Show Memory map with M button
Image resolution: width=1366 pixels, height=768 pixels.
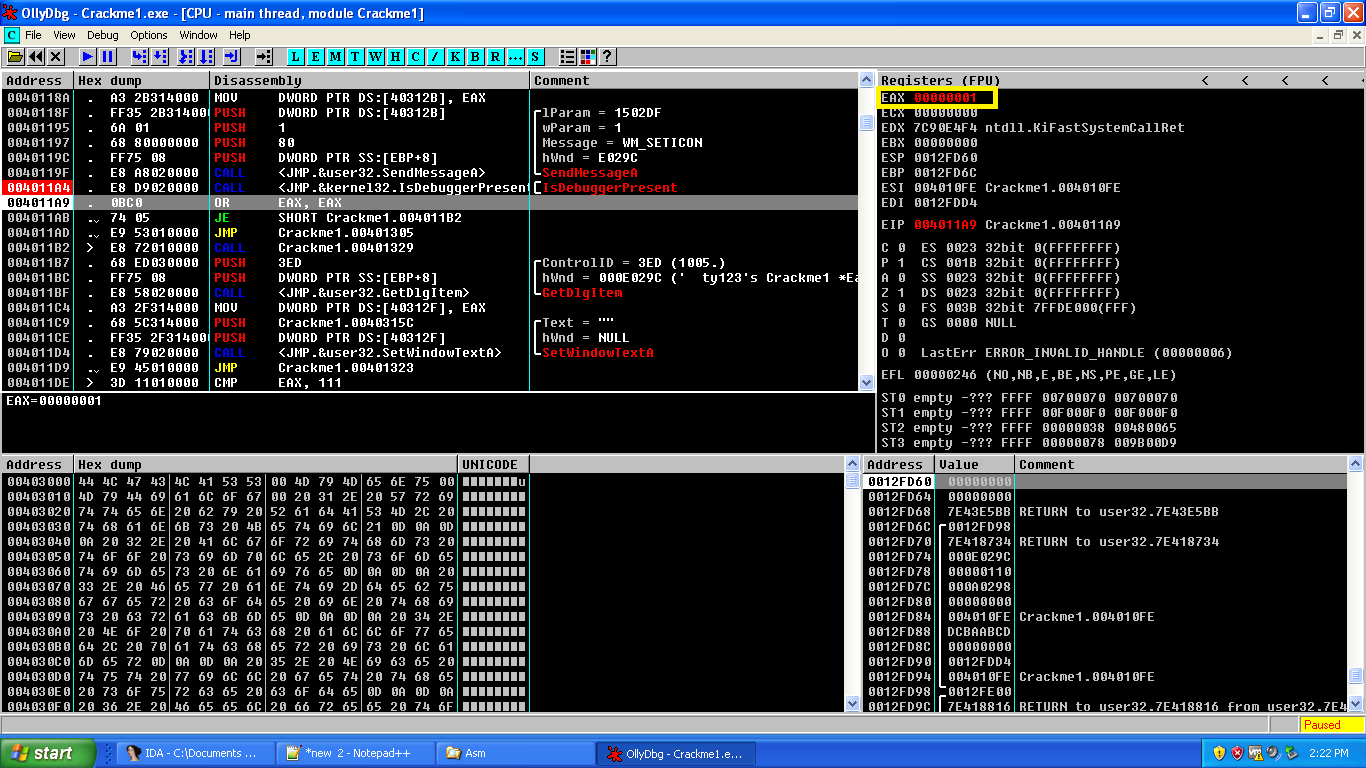[x=336, y=57]
